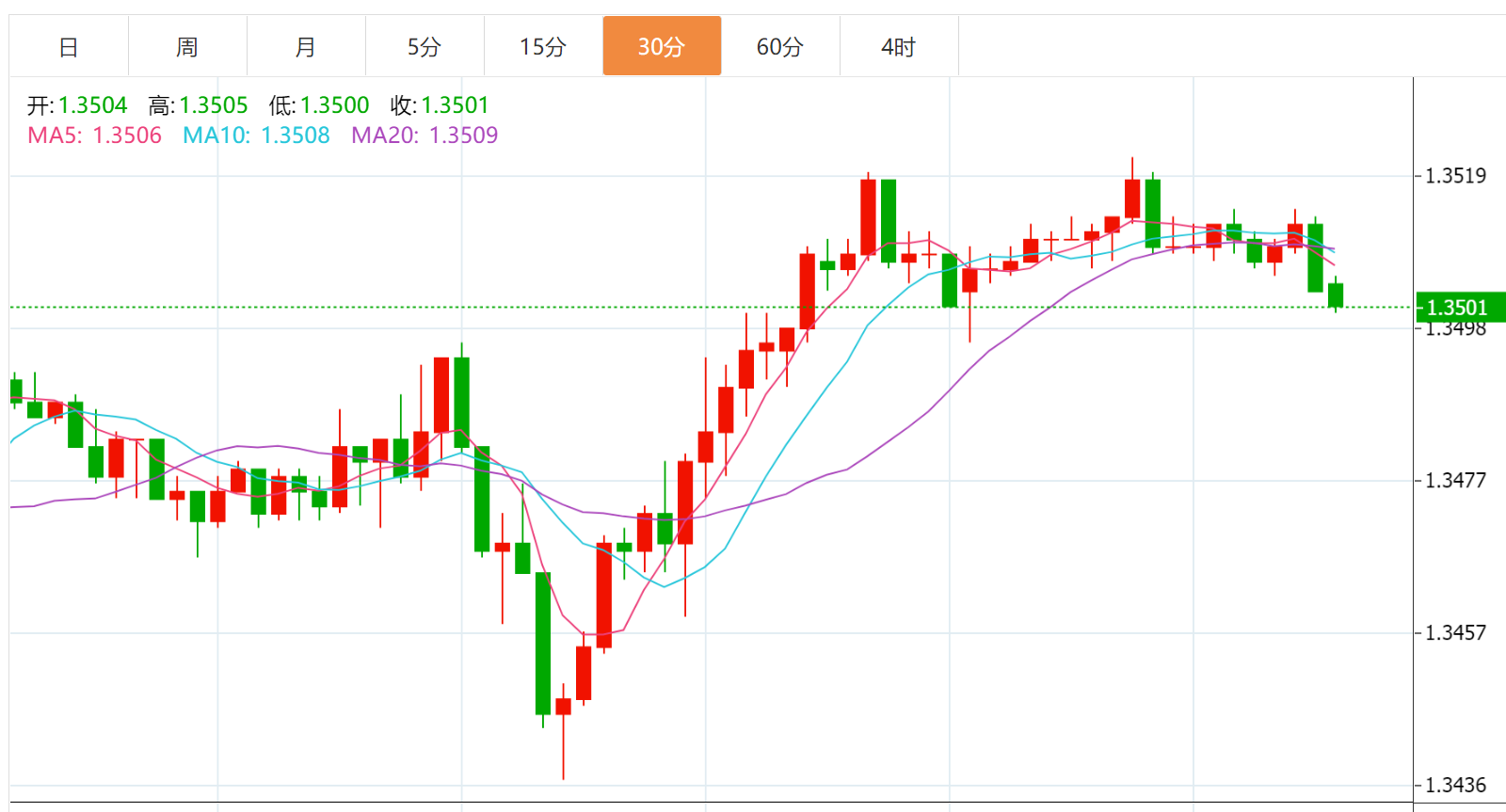Select the 60分 chart interval
This screenshot has height=812, width=1506.
[x=780, y=46]
